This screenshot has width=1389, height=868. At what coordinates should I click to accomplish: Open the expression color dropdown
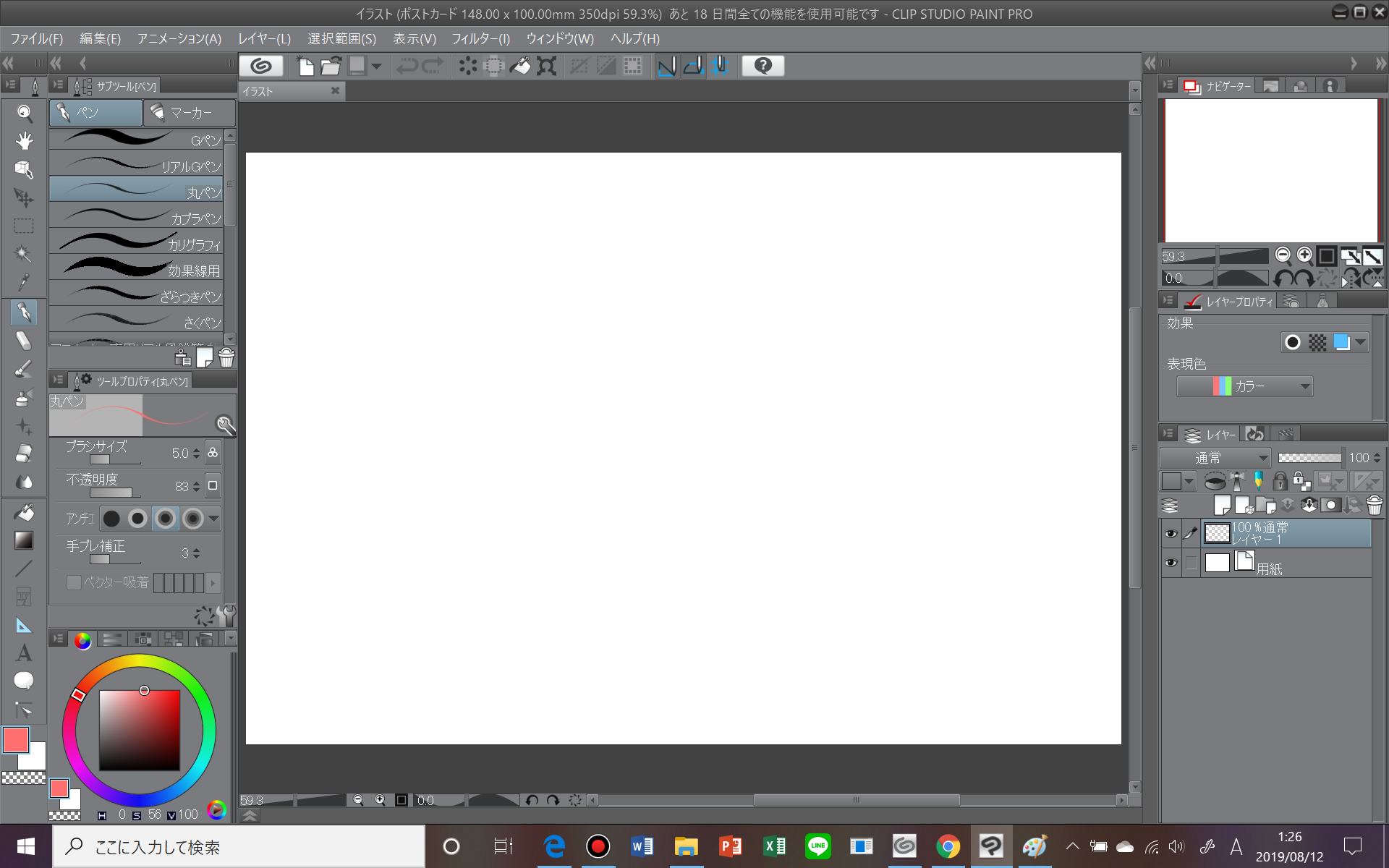coord(1244,386)
